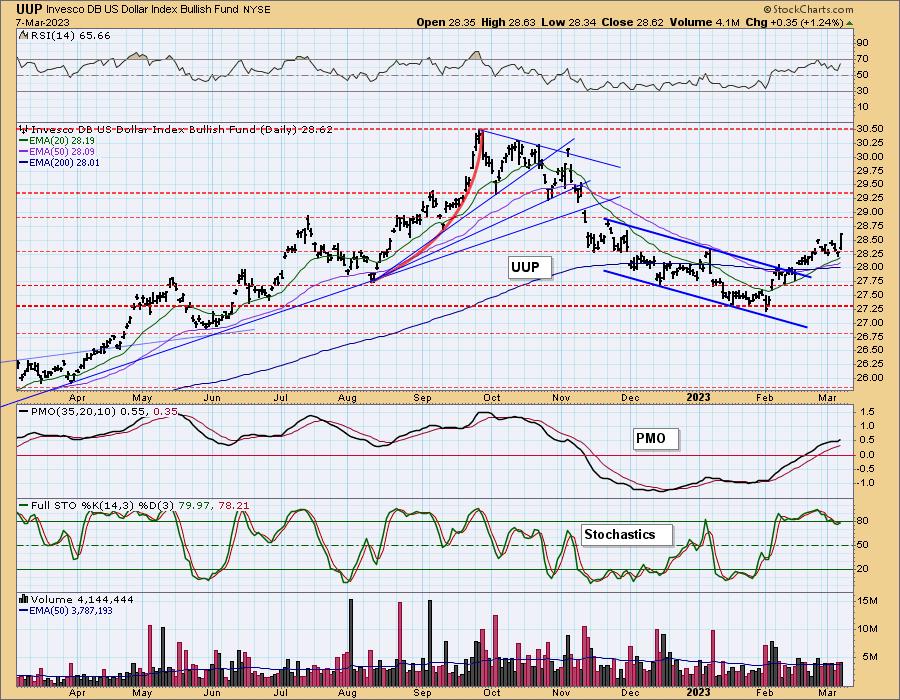Click the Volume 4.1M header value
This screenshot has height=700, width=900.
click(705, 22)
